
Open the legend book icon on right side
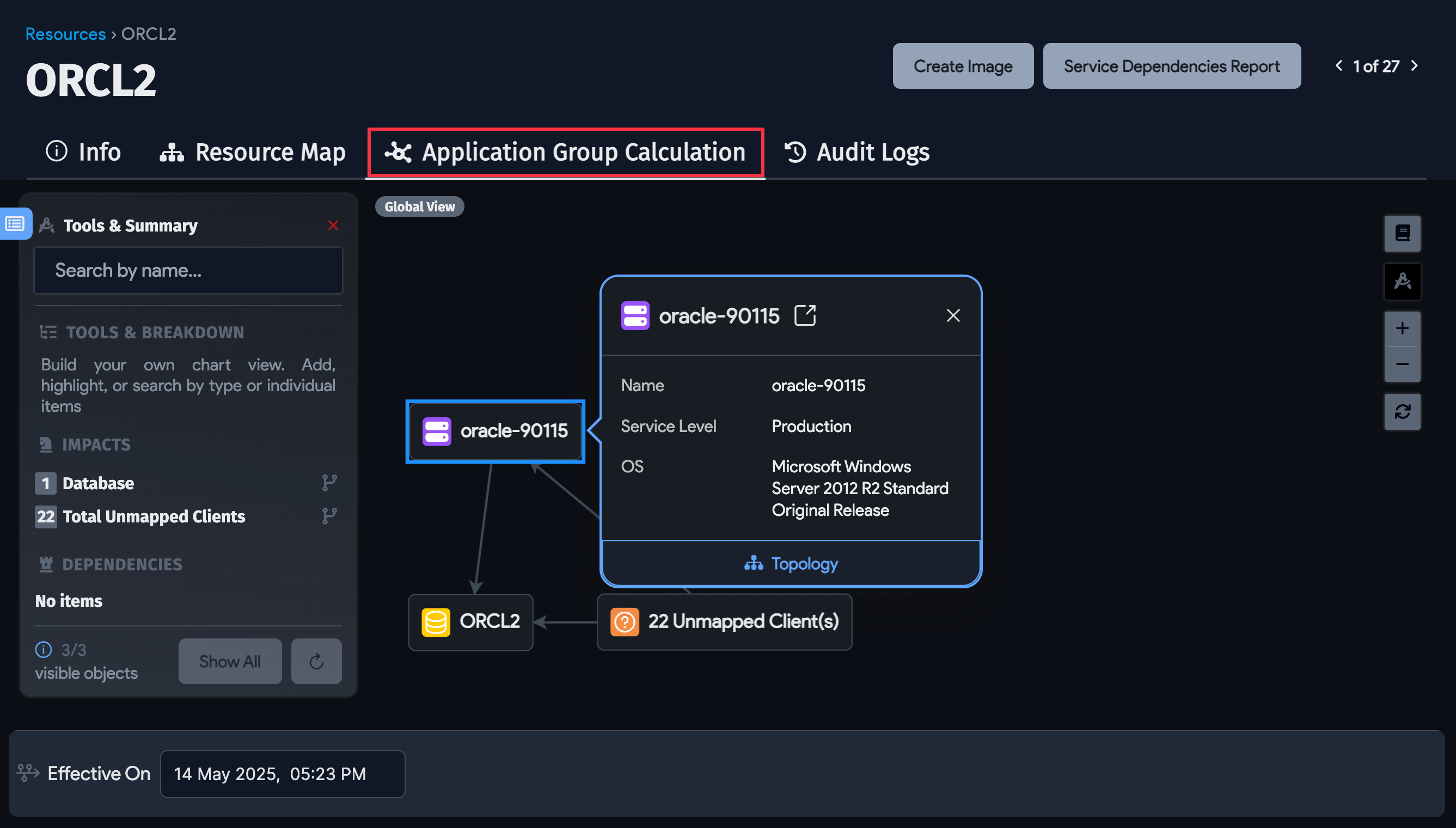(x=1402, y=233)
